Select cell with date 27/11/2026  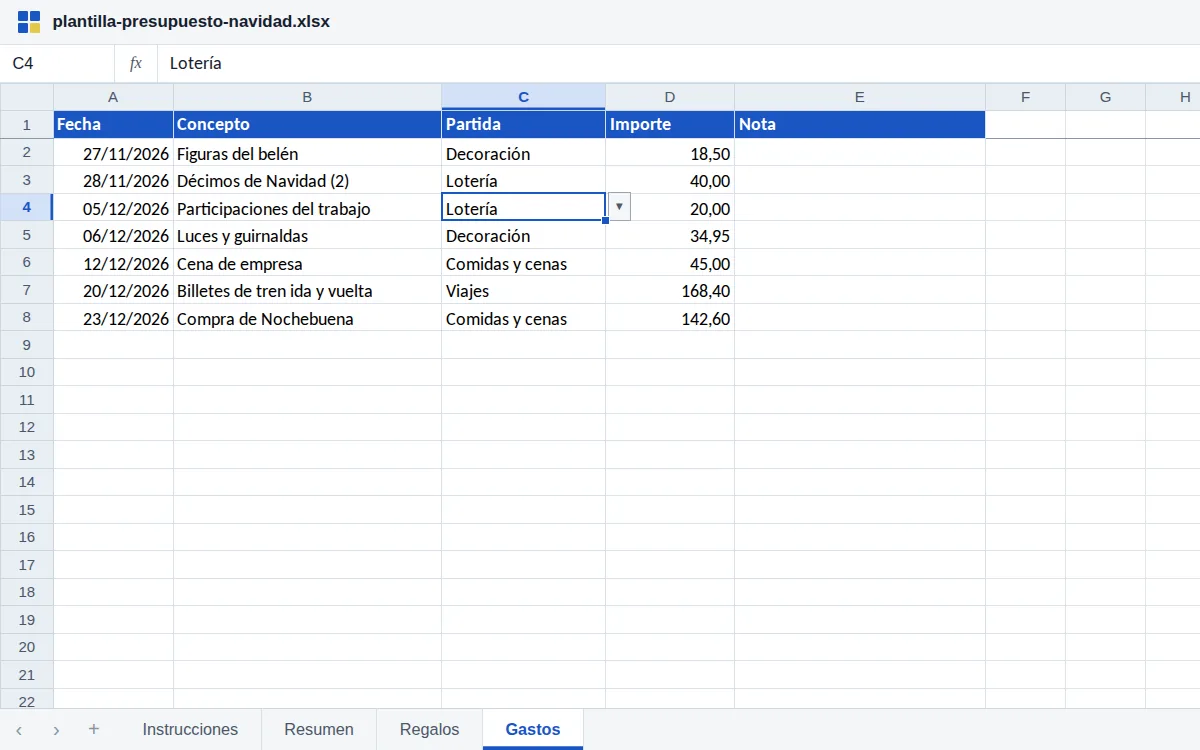[x=113, y=153]
